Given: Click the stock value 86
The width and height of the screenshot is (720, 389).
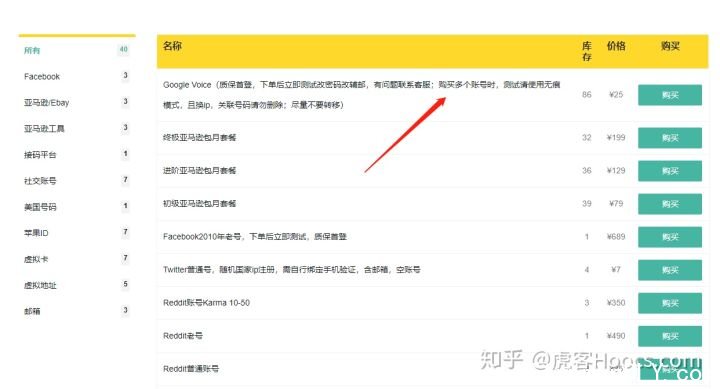Looking at the screenshot, I should pos(587,95).
